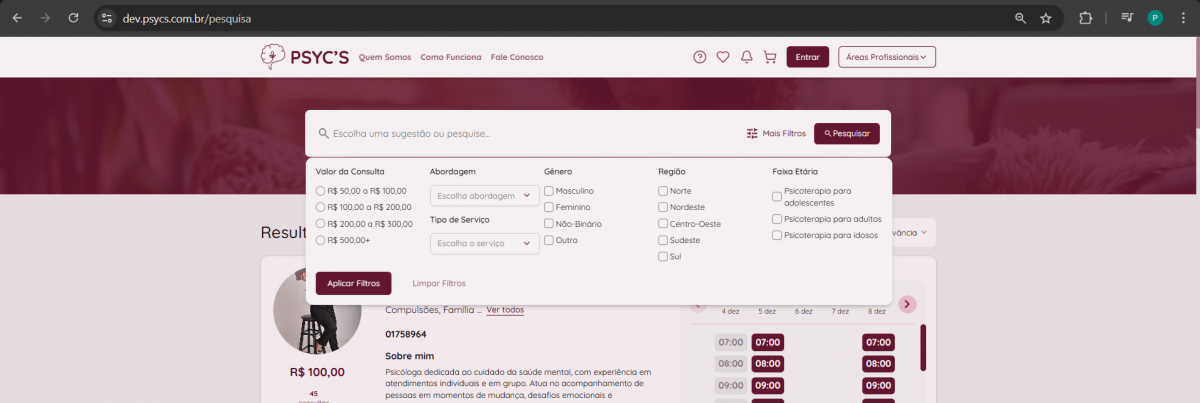
Task: Open favorites via the heart icon
Action: coord(723,57)
